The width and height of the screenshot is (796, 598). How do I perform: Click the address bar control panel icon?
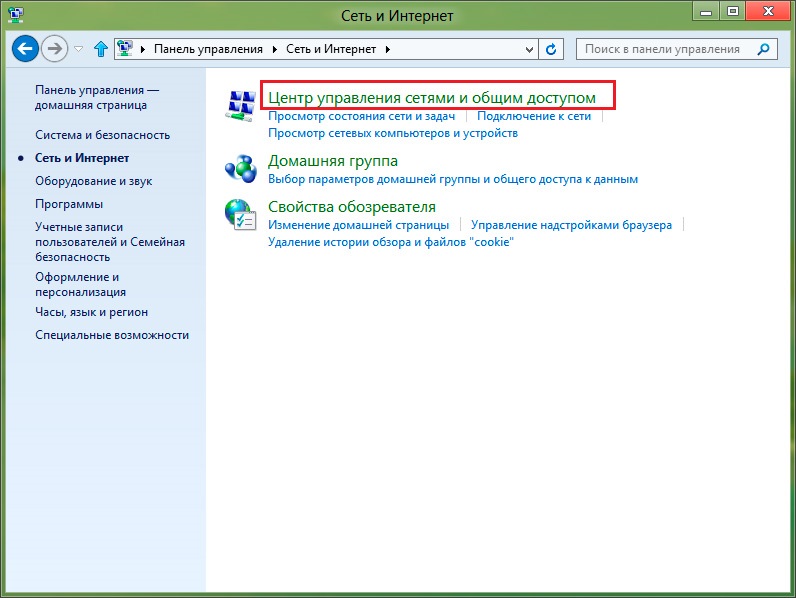coord(125,49)
